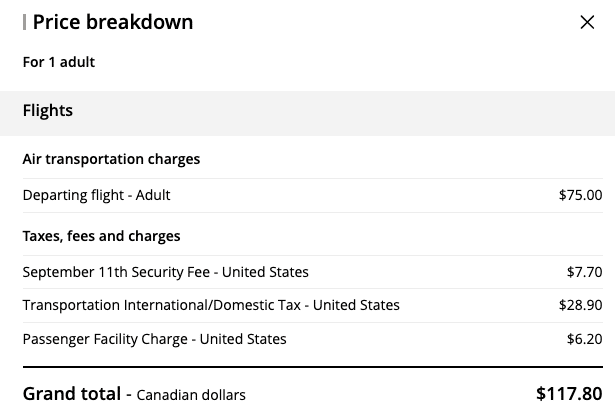Close the Price breakdown dialog
The height and width of the screenshot is (415, 615).
(587, 22)
